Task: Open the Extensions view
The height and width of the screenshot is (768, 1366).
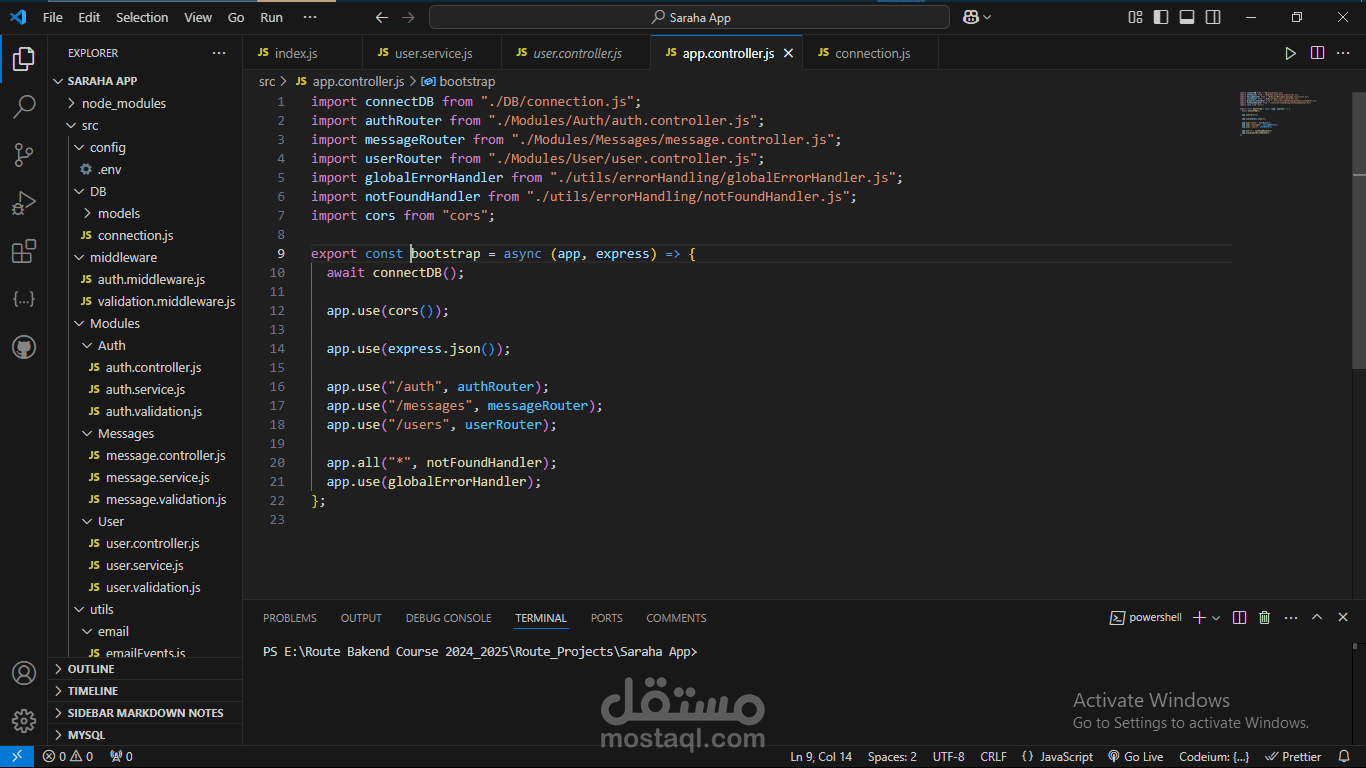Action: 24,251
